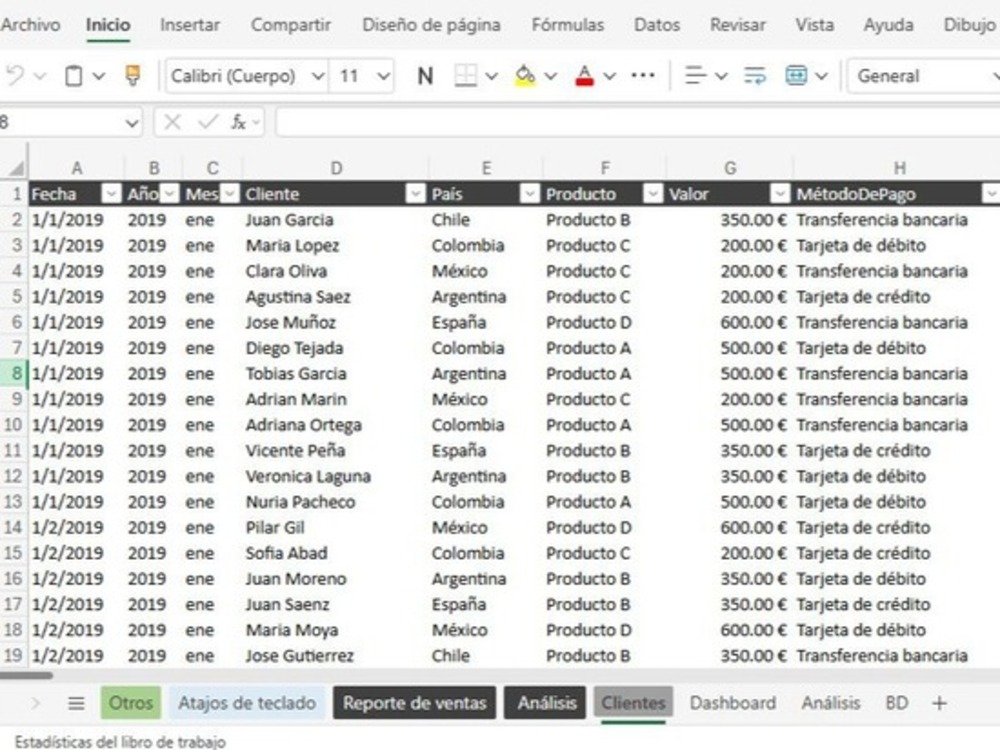The width and height of the screenshot is (1000, 750).
Task: Switch to Atajos de teclado sheet
Action: 247,703
